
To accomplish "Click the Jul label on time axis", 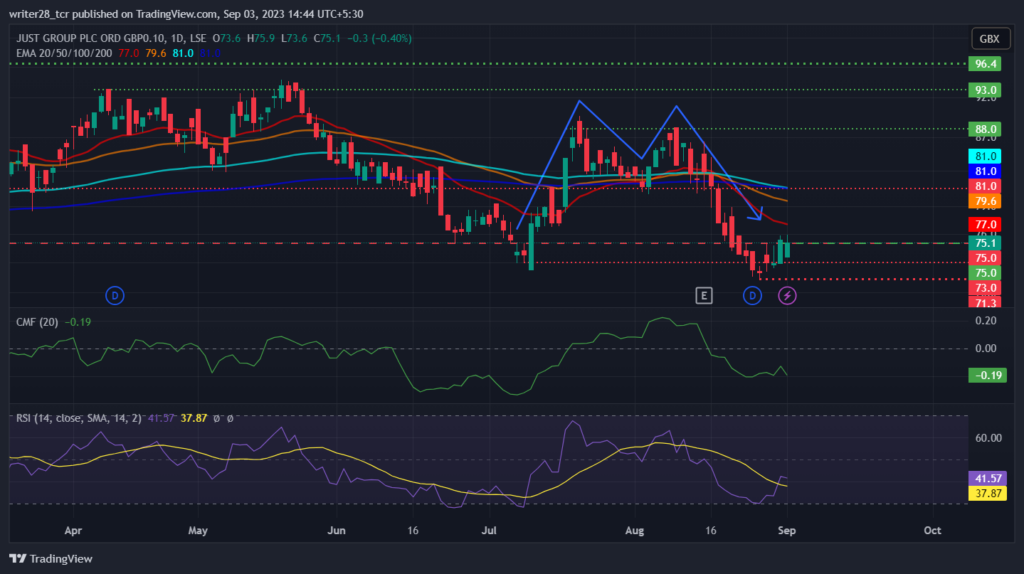I will pos(488,530).
